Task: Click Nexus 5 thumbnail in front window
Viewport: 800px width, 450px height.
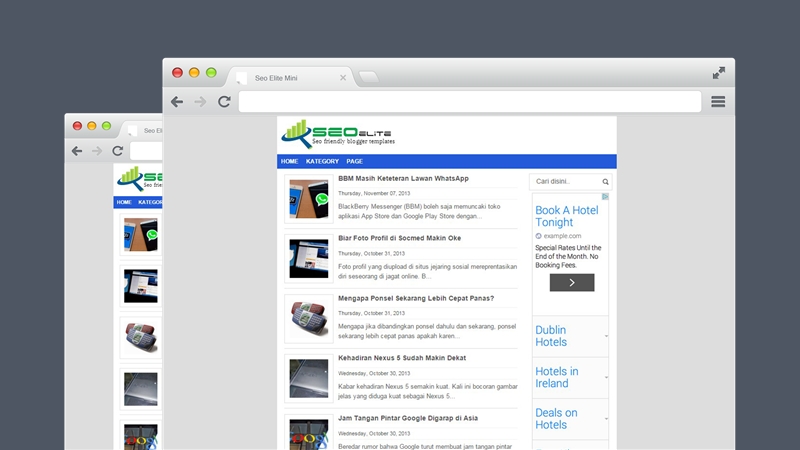Action: [309, 379]
